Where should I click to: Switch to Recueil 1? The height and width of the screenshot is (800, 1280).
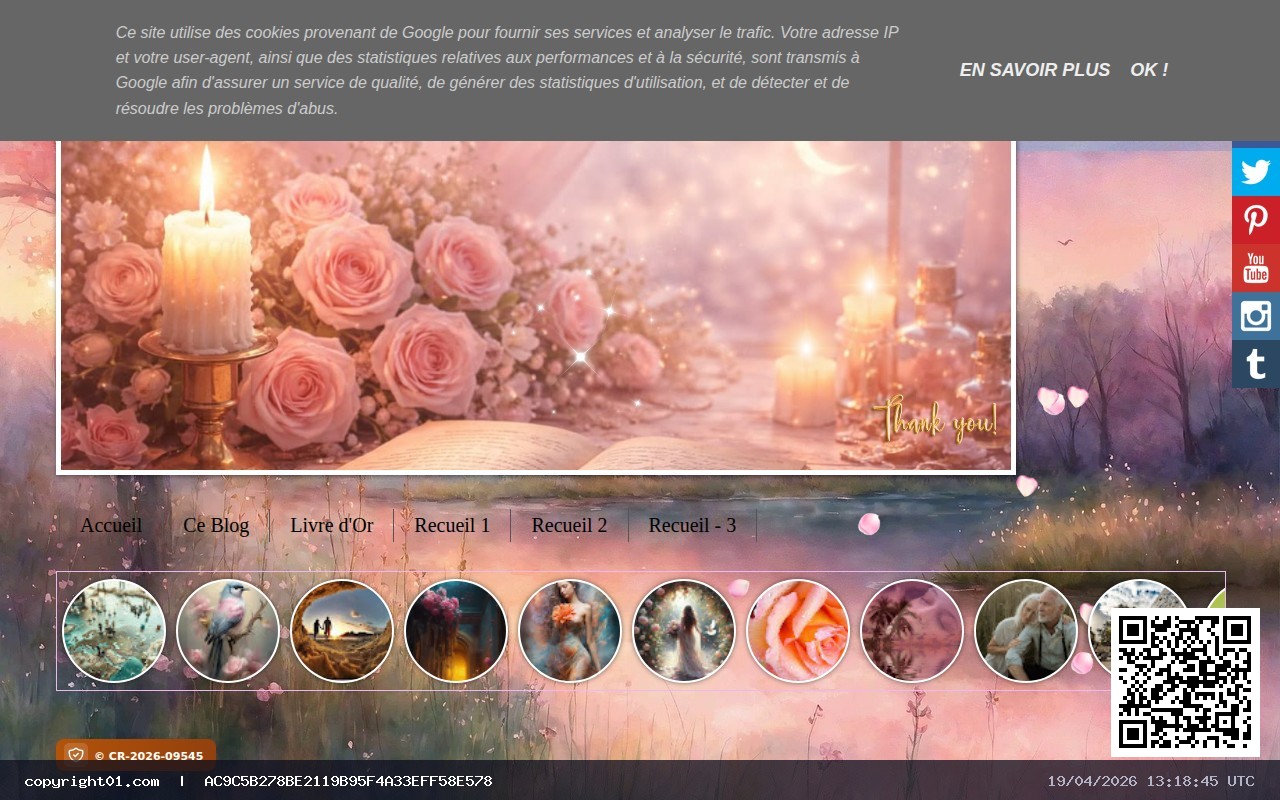click(x=451, y=525)
